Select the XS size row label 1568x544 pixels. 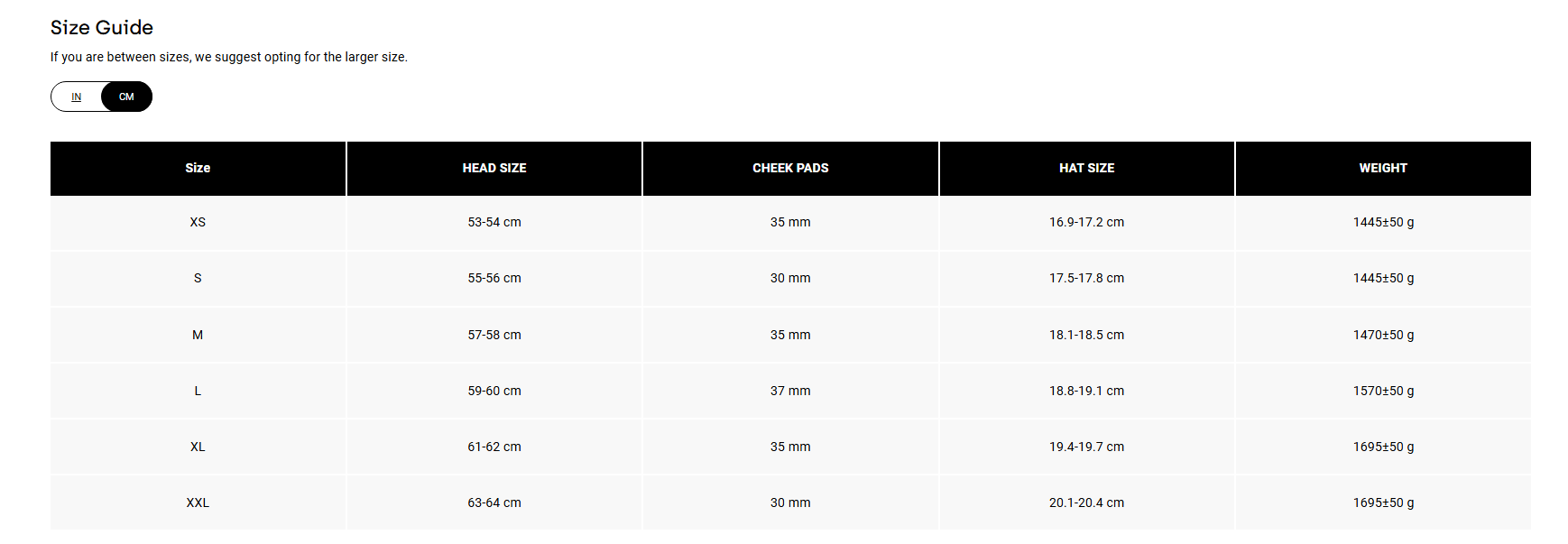pyautogui.click(x=198, y=222)
